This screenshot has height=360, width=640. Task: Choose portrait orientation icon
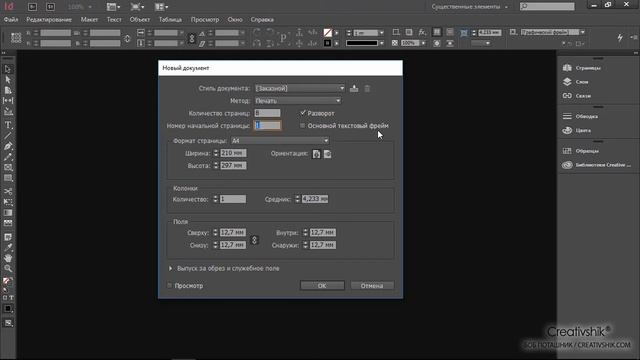coord(316,154)
